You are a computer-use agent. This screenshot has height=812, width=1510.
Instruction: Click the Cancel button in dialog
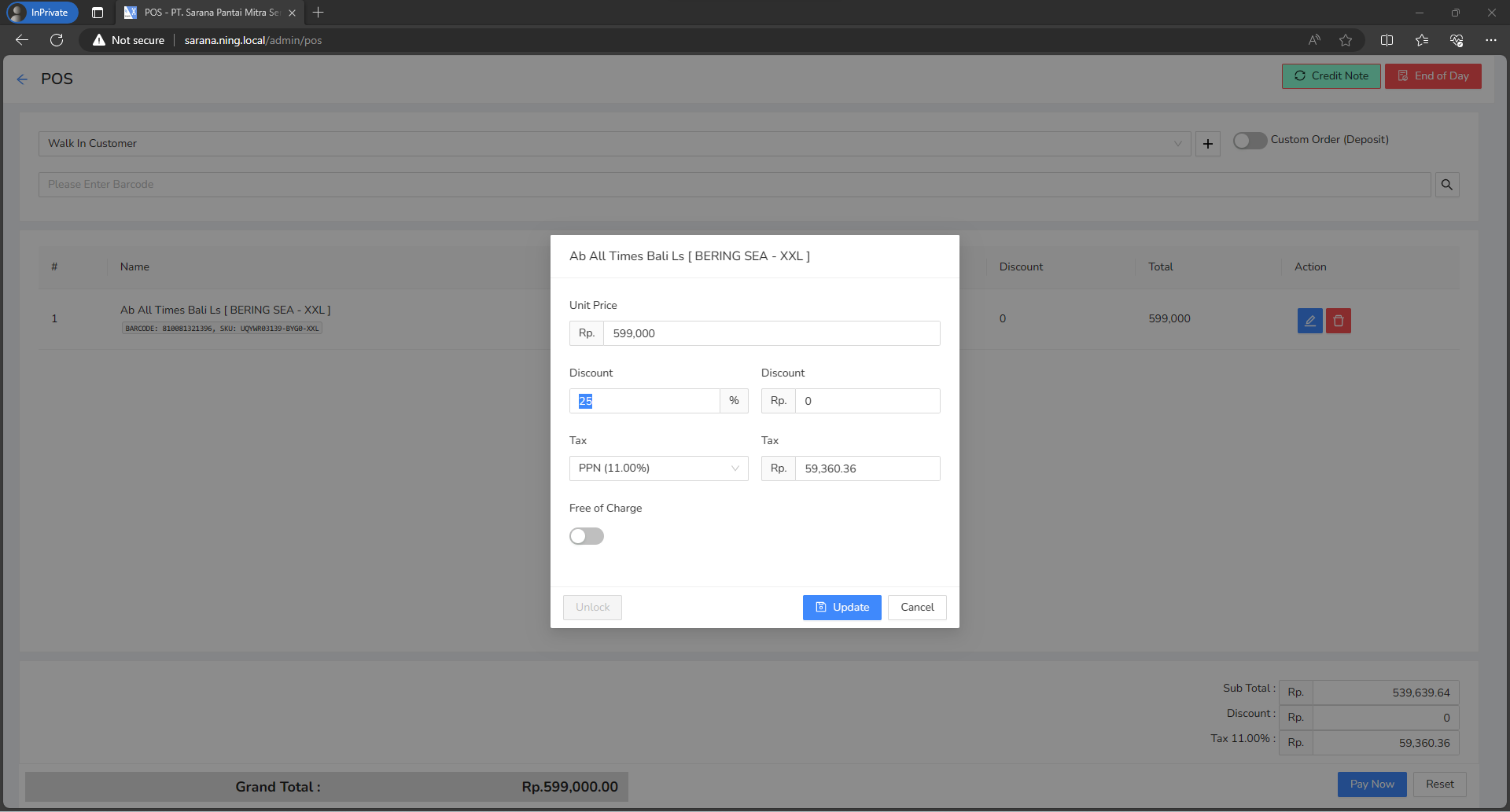click(x=917, y=608)
